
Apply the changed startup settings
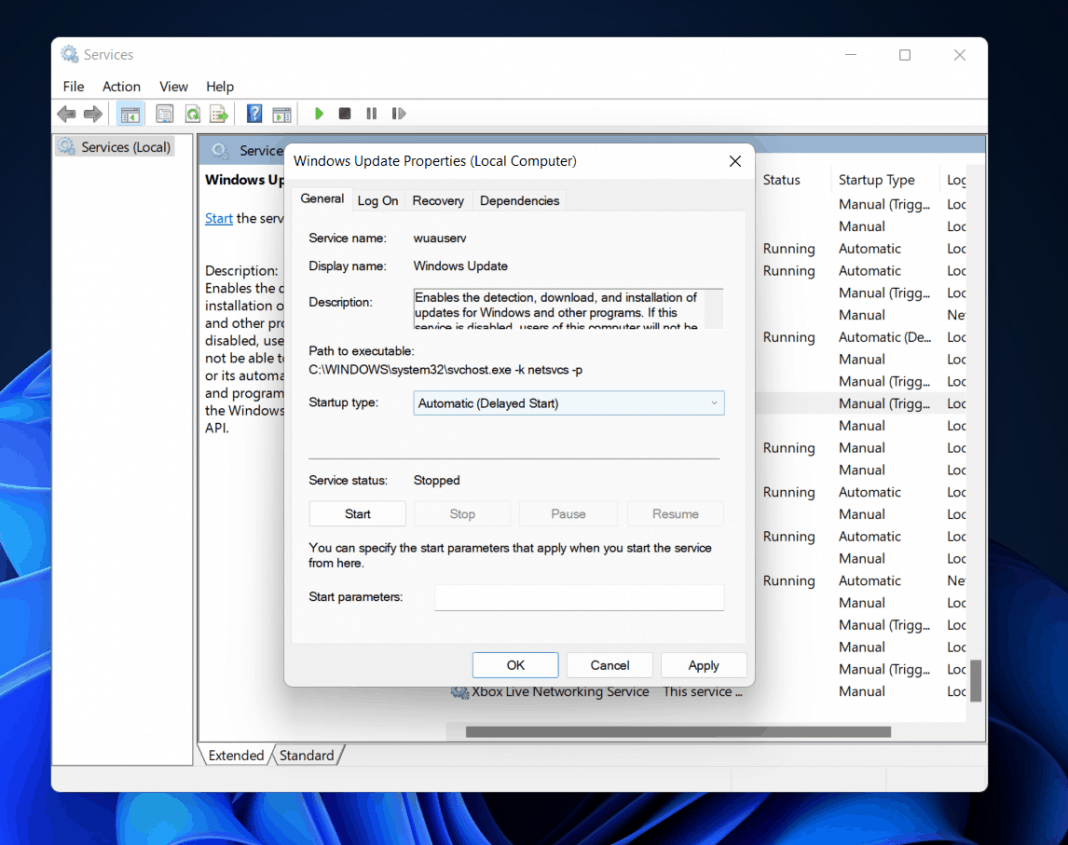(x=703, y=664)
